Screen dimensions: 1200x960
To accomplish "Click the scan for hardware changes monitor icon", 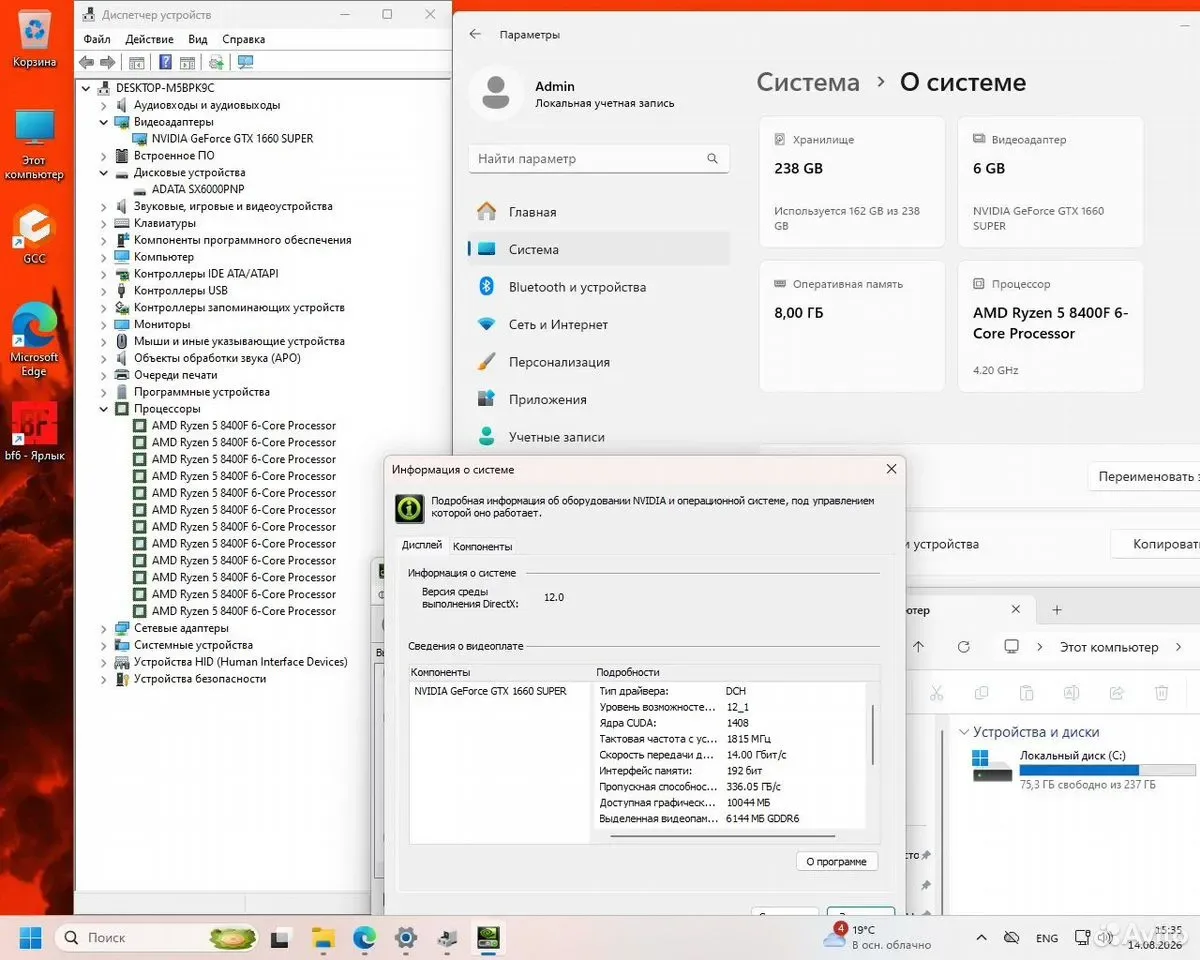I will [245, 62].
